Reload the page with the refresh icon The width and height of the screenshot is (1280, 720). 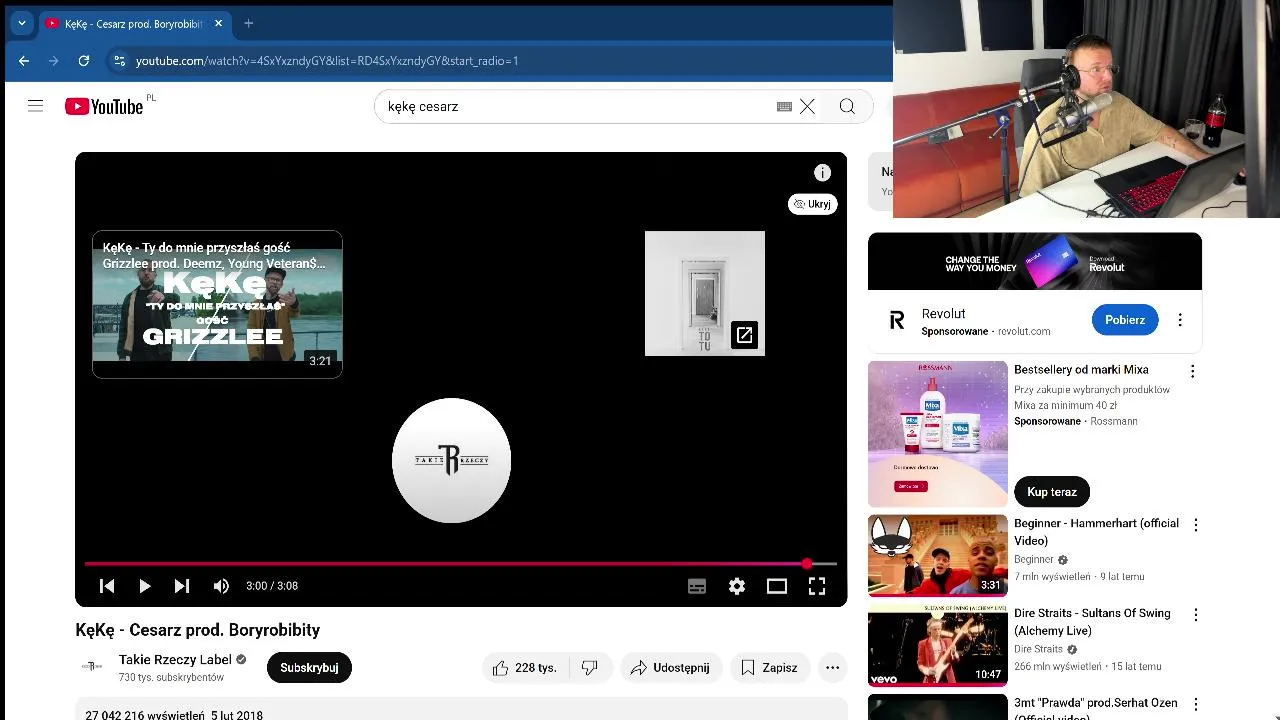pos(84,60)
